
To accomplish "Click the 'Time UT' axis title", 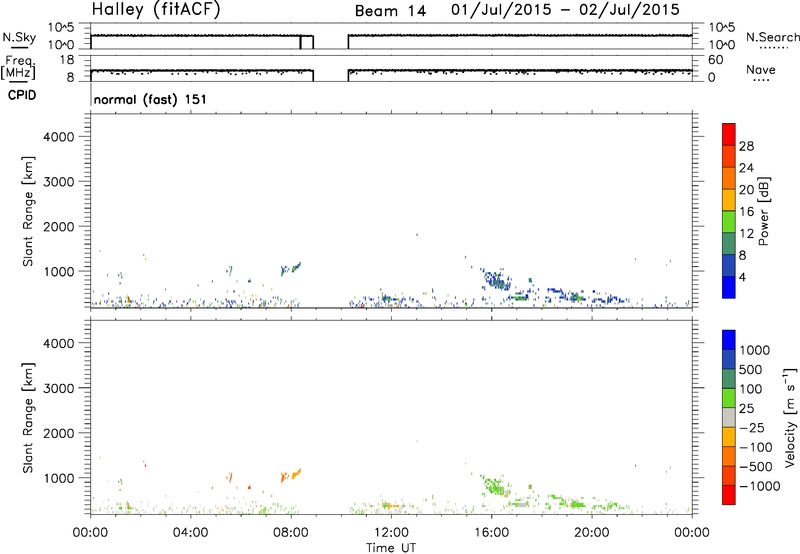I will point(391,548).
